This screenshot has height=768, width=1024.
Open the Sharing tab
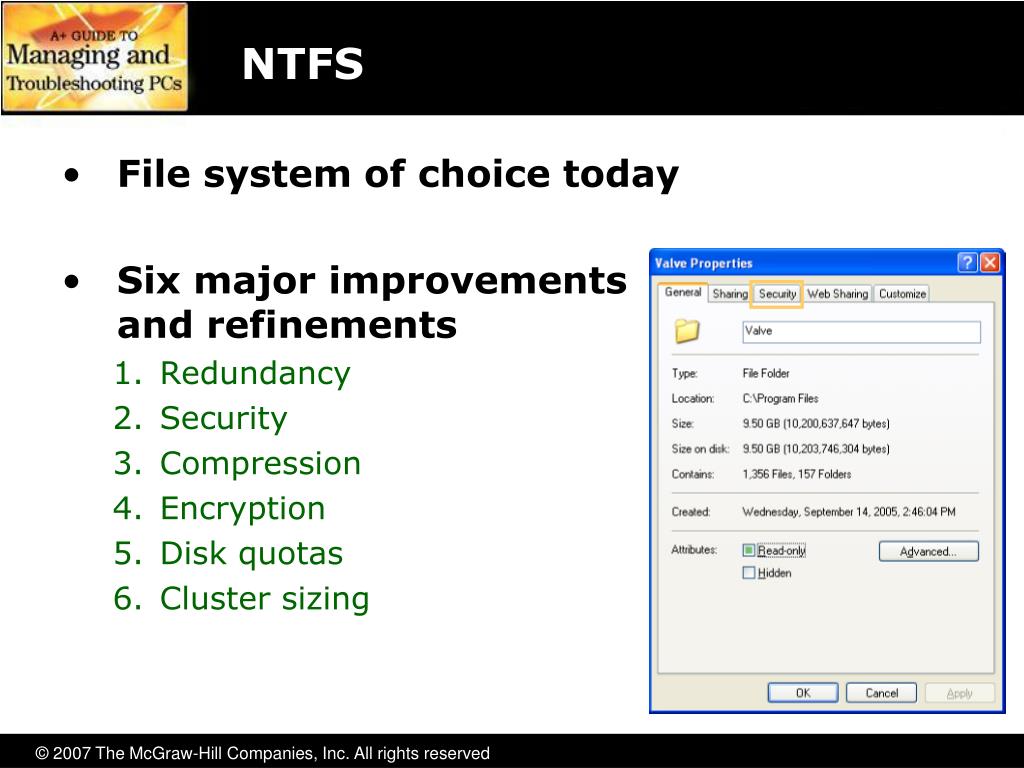pyautogui.click(x=729, y=294)
